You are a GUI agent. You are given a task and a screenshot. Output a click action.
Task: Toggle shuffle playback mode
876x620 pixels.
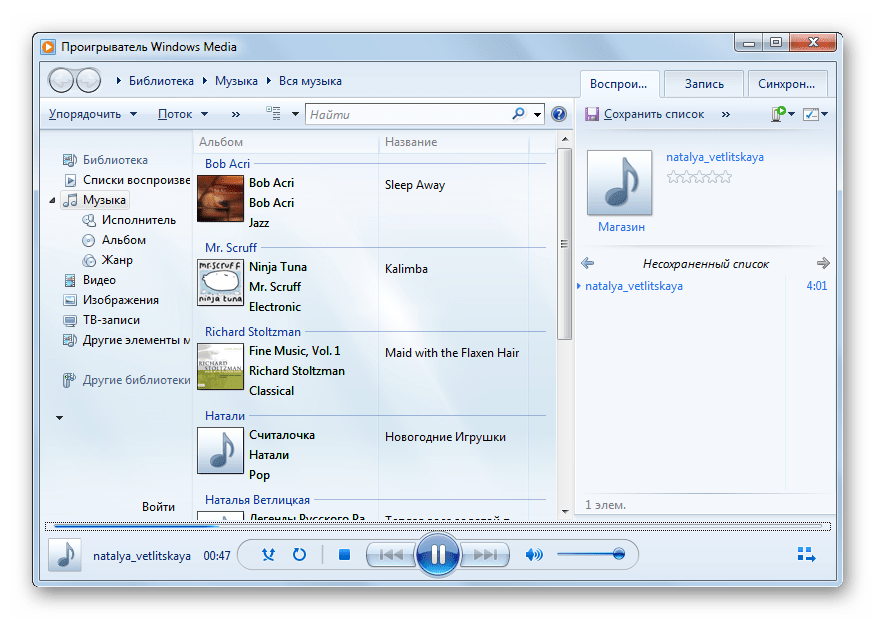[x=269, y=555]
